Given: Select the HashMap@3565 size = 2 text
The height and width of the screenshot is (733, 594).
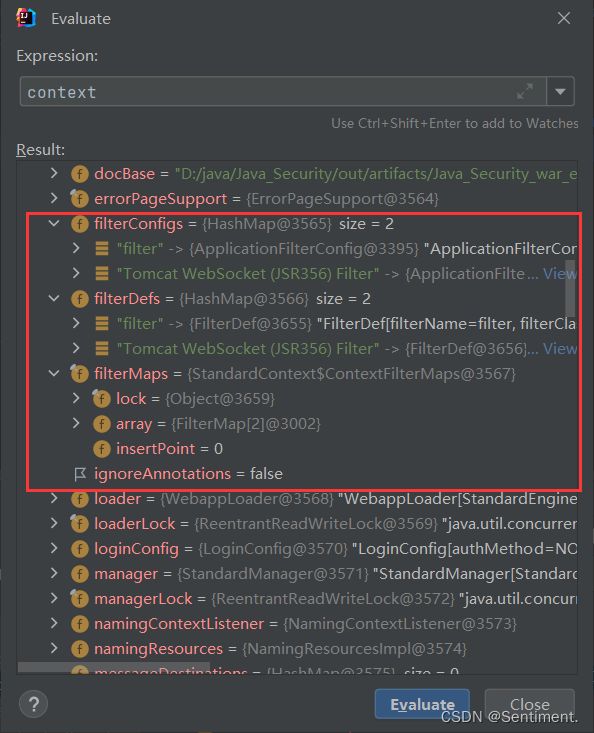Looking at the screenshot, I should 298,224.
